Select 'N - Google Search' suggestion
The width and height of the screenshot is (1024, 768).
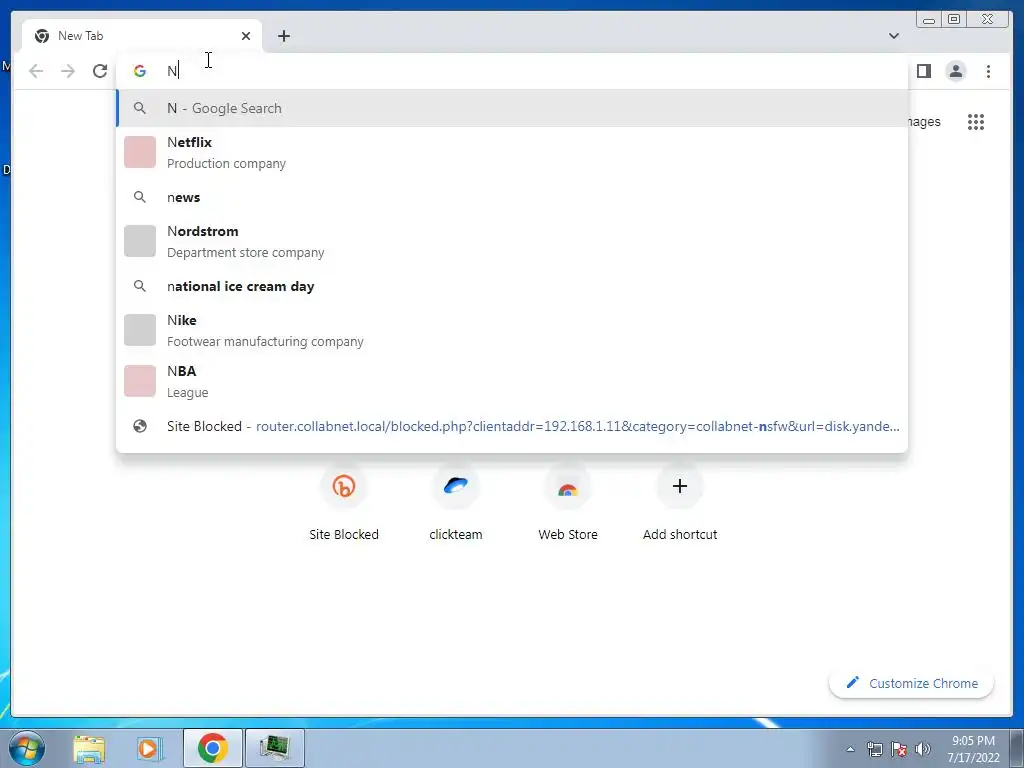pyautogui.click(x=512, y=108)
